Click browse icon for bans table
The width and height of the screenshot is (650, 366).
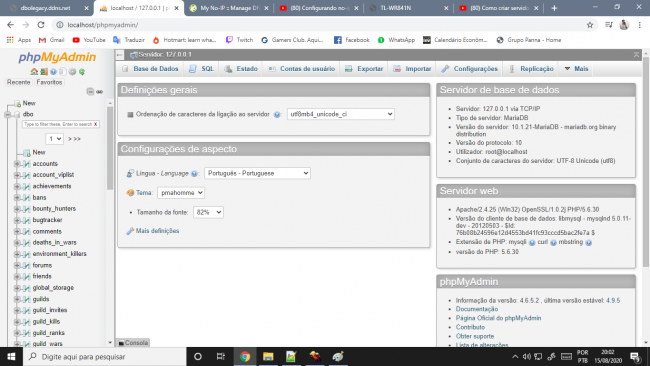[x=27, y=198]
